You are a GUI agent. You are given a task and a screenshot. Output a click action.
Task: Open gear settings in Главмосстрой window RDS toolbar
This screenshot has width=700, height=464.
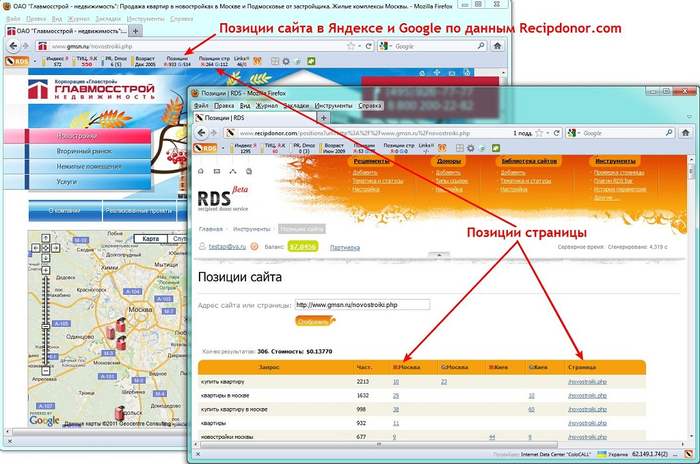(286, 61)
